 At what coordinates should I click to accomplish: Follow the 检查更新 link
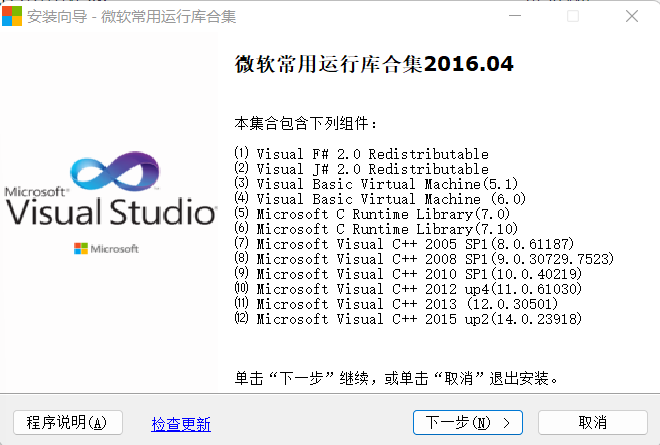(x=181, y=424)
